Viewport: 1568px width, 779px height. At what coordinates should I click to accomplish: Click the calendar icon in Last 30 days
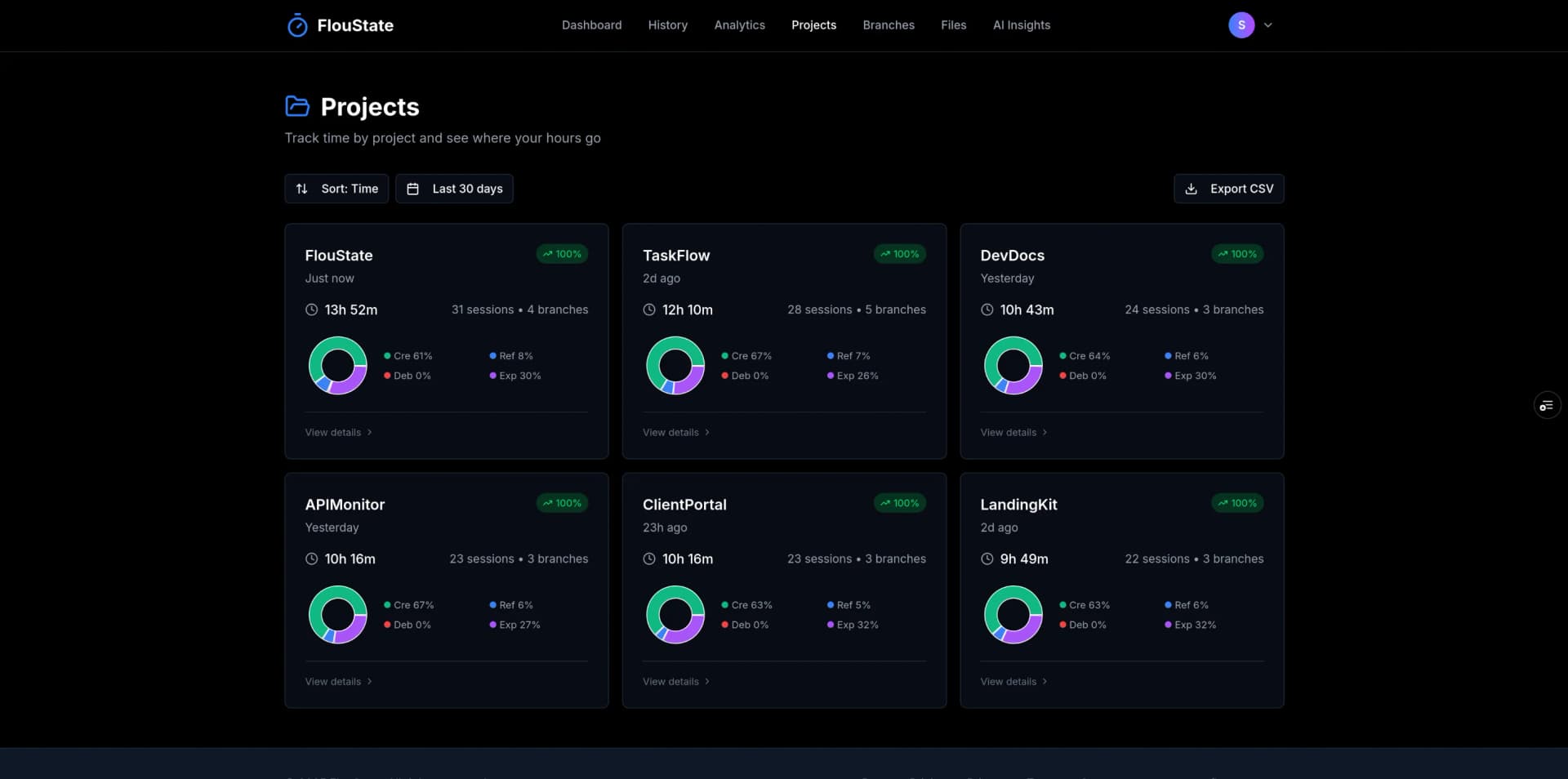413,189
